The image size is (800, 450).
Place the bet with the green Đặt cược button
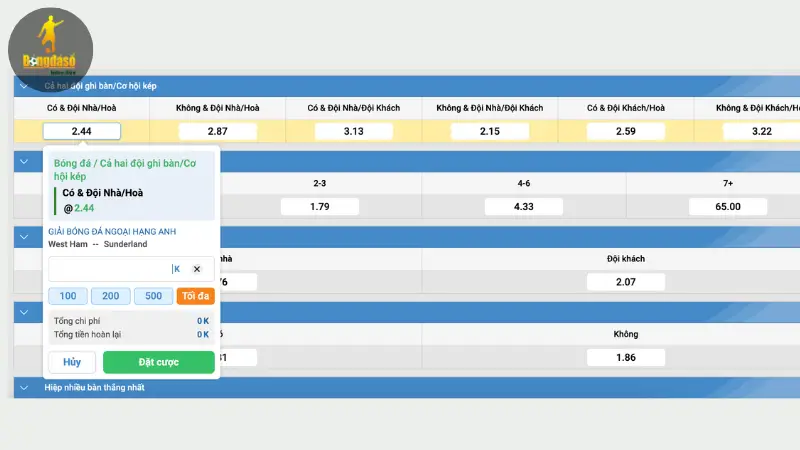pos(159,362)
